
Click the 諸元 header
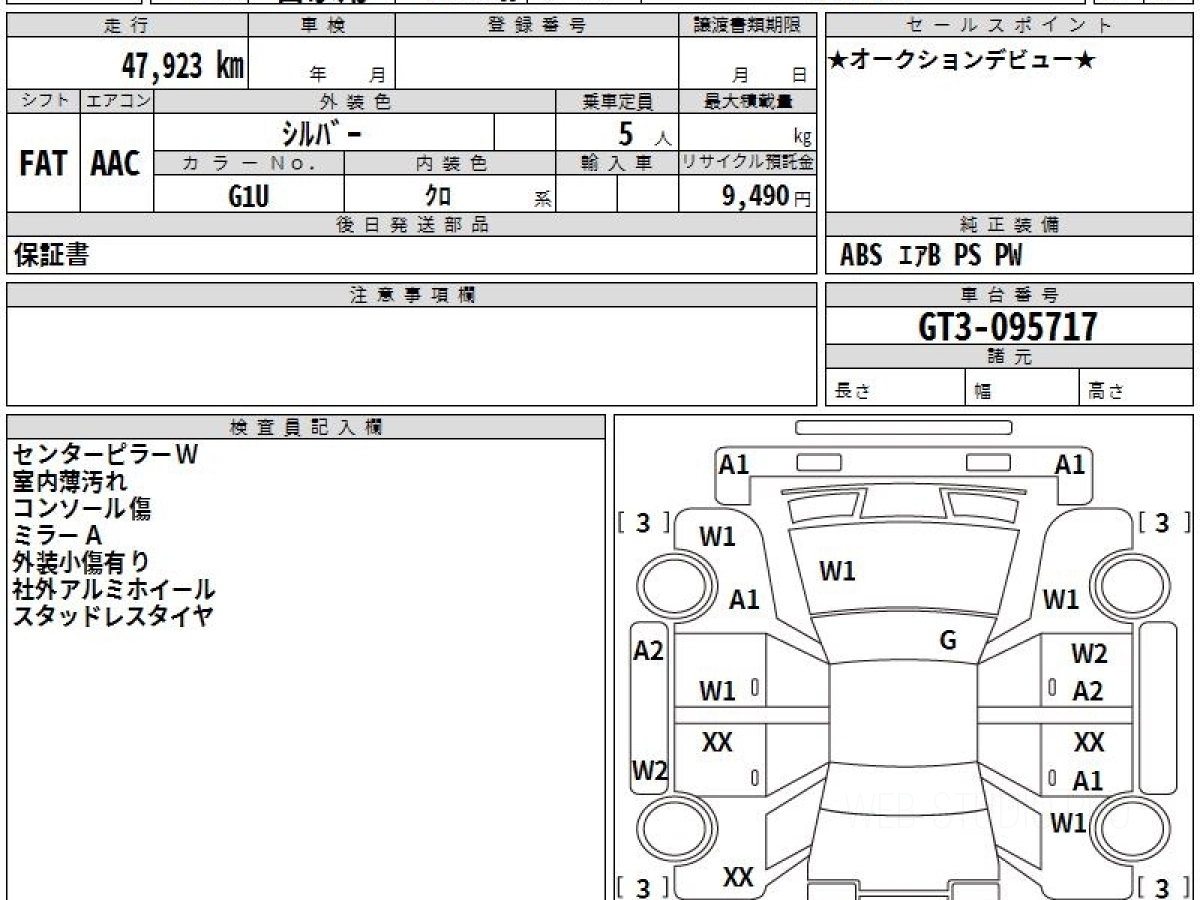pyautogui.click(x=1010, y=357)
